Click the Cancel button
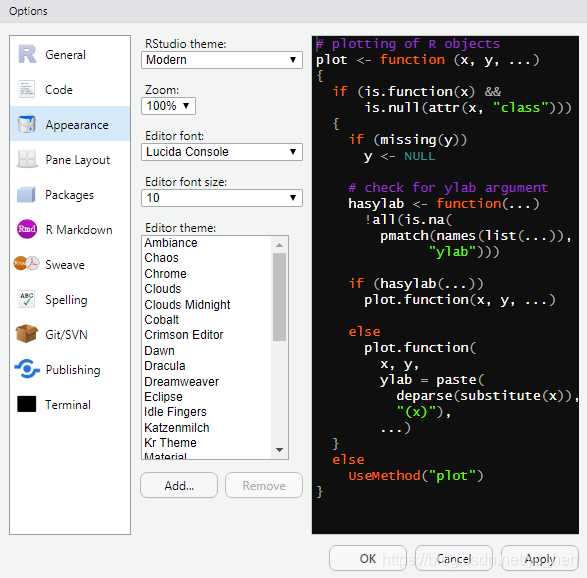 [454, 558]
